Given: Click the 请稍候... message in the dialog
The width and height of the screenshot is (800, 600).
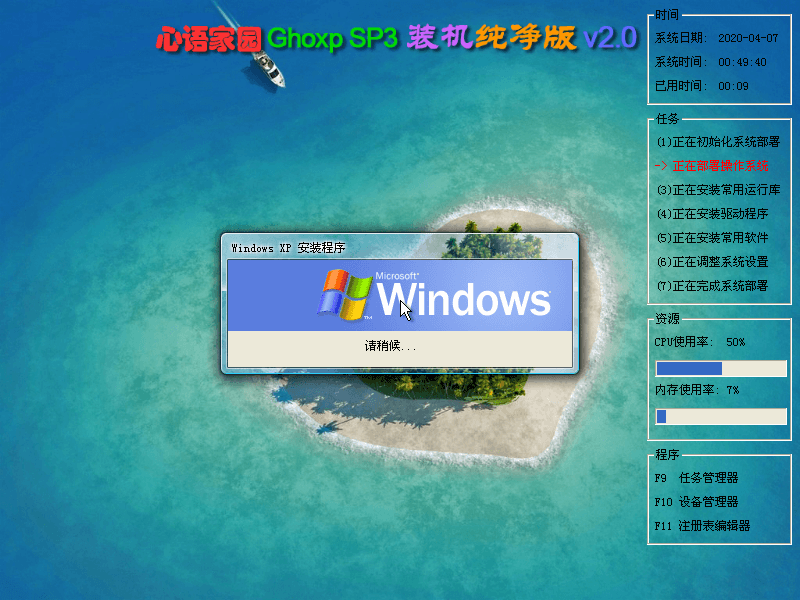Looking at the screenshot, I should (x=390, y=346).
